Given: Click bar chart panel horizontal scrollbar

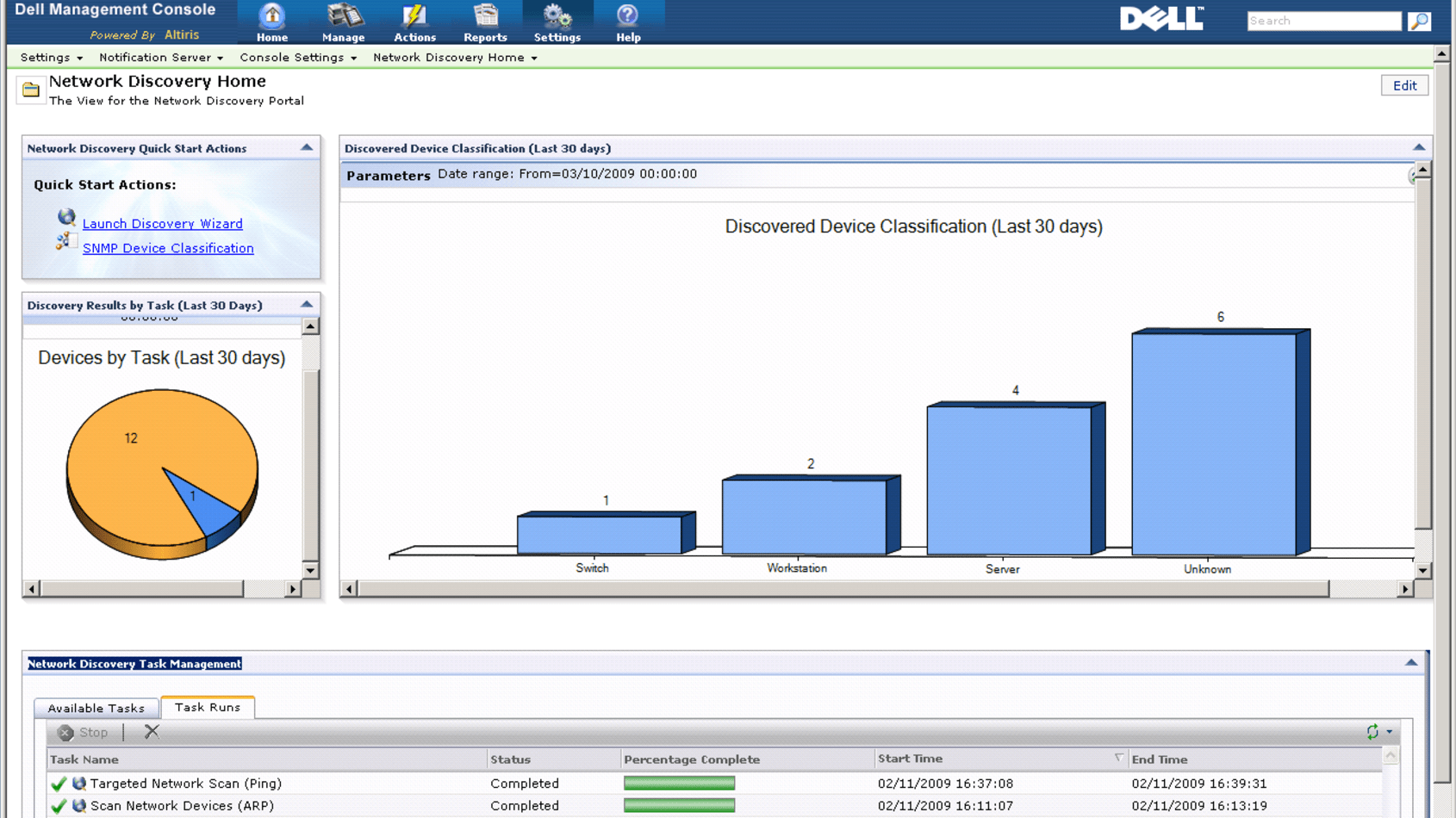Looking at the screenshot, I should point(843,589).
